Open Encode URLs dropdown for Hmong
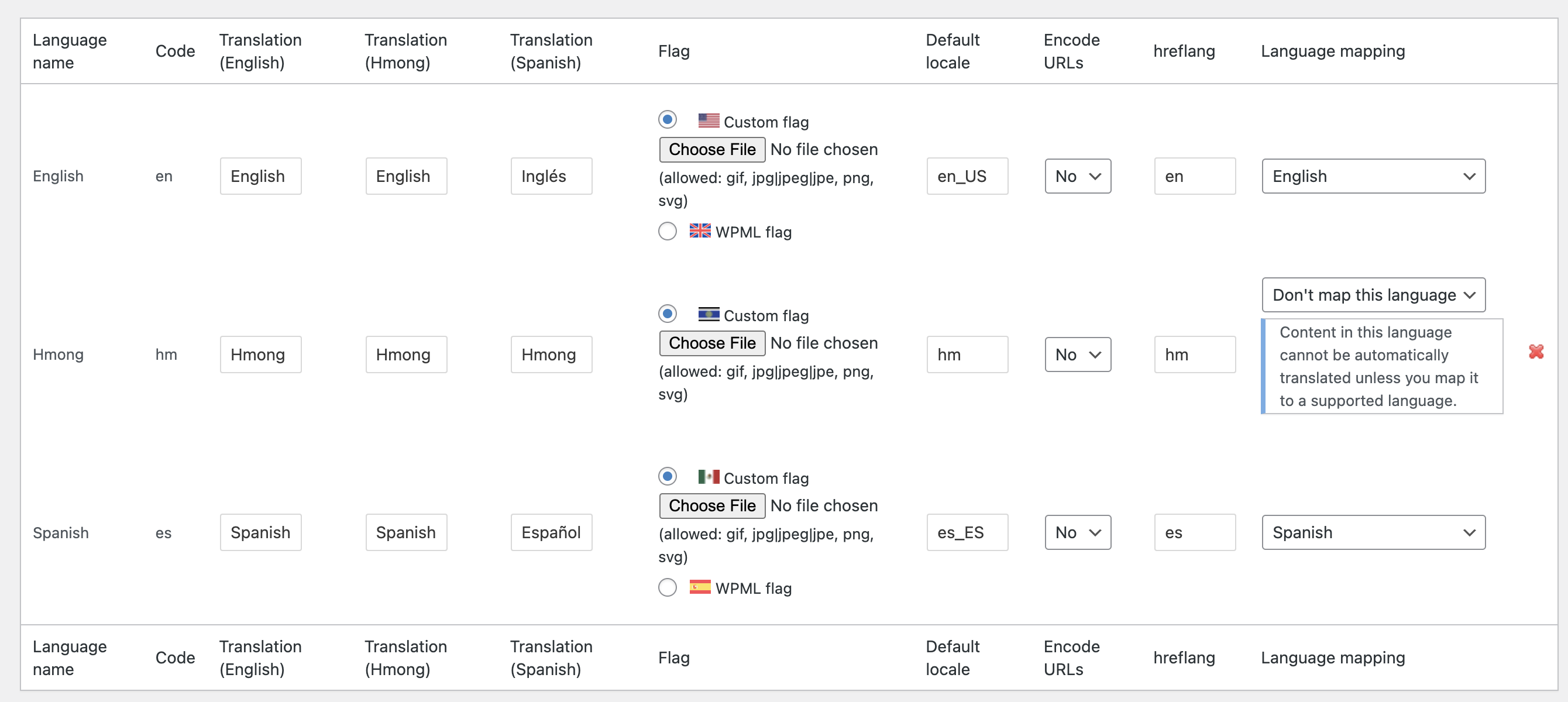Viewport: 1568px width, 702px height. click(1077, 355)
